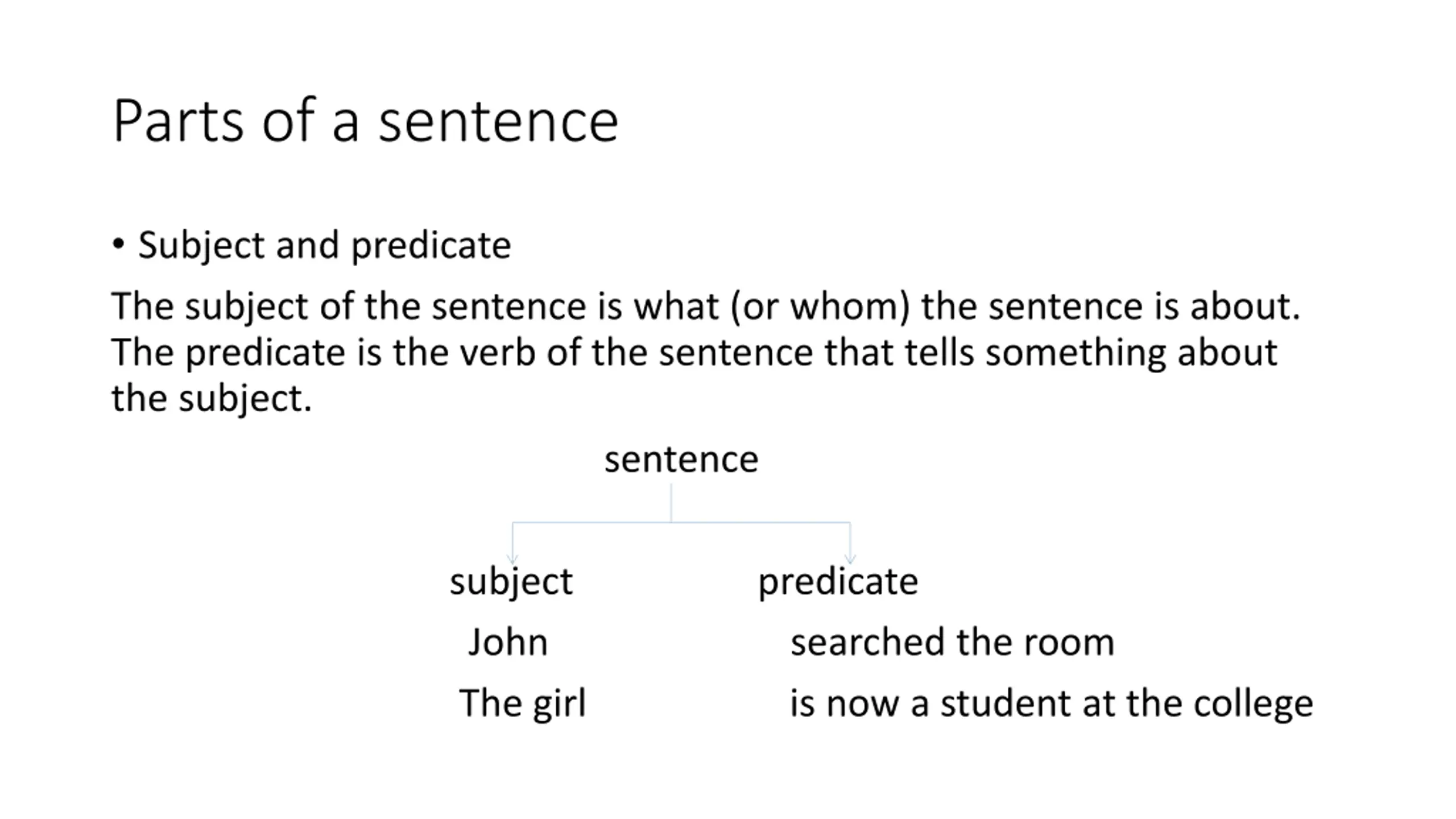
Task: Click the word sentence above the diagram
Action: (681, 460)
